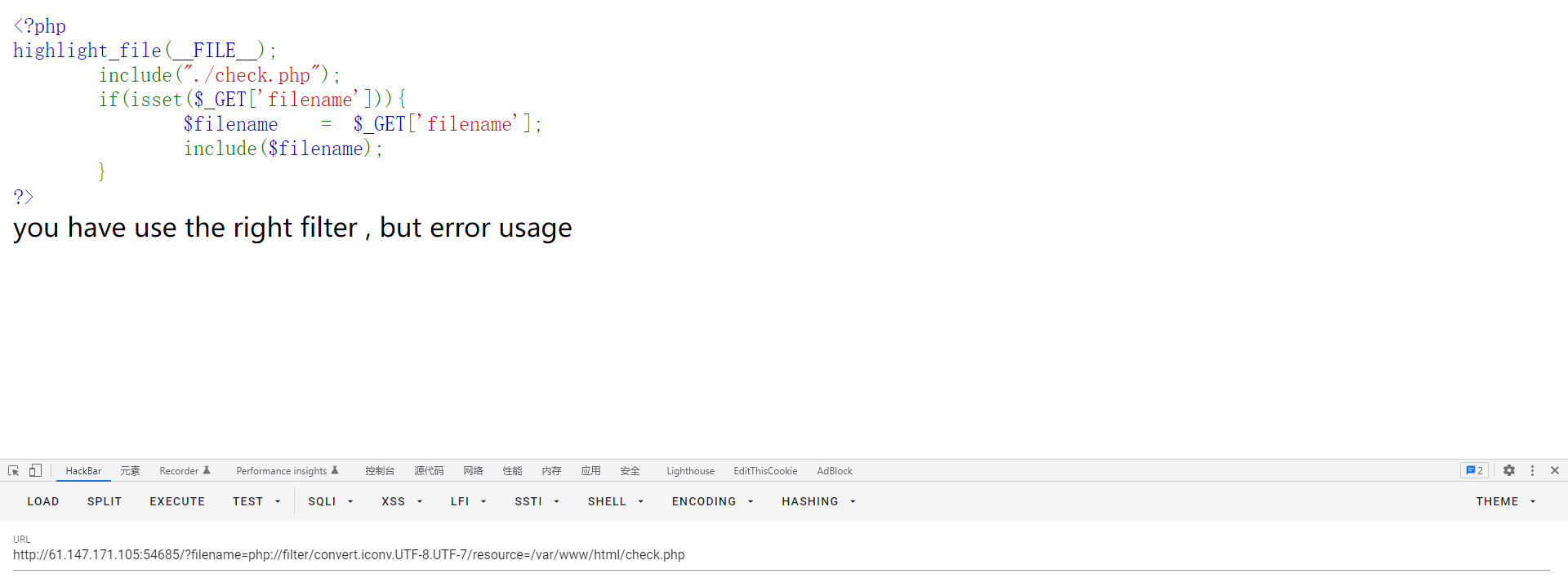The image size is (1568, 578).
Task: Open the issues counter badge
Action: [1474, 471]
